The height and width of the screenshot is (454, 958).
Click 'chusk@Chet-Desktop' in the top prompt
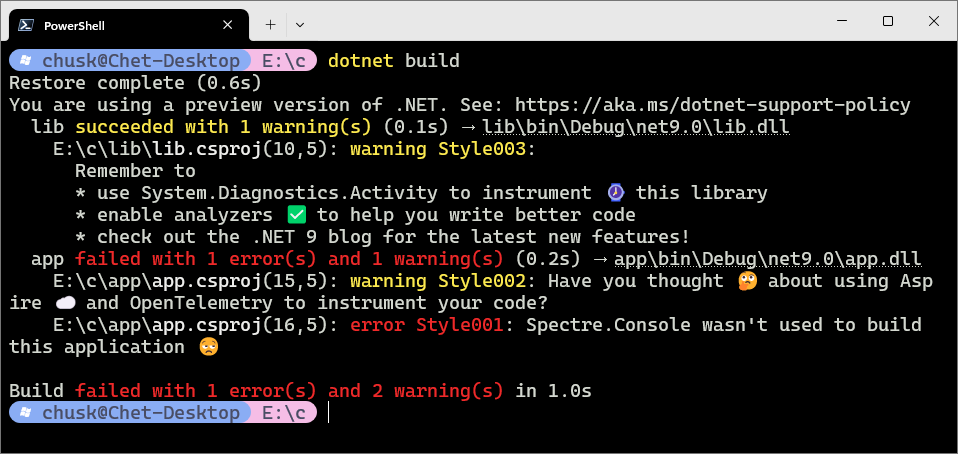tap(141, 61)
